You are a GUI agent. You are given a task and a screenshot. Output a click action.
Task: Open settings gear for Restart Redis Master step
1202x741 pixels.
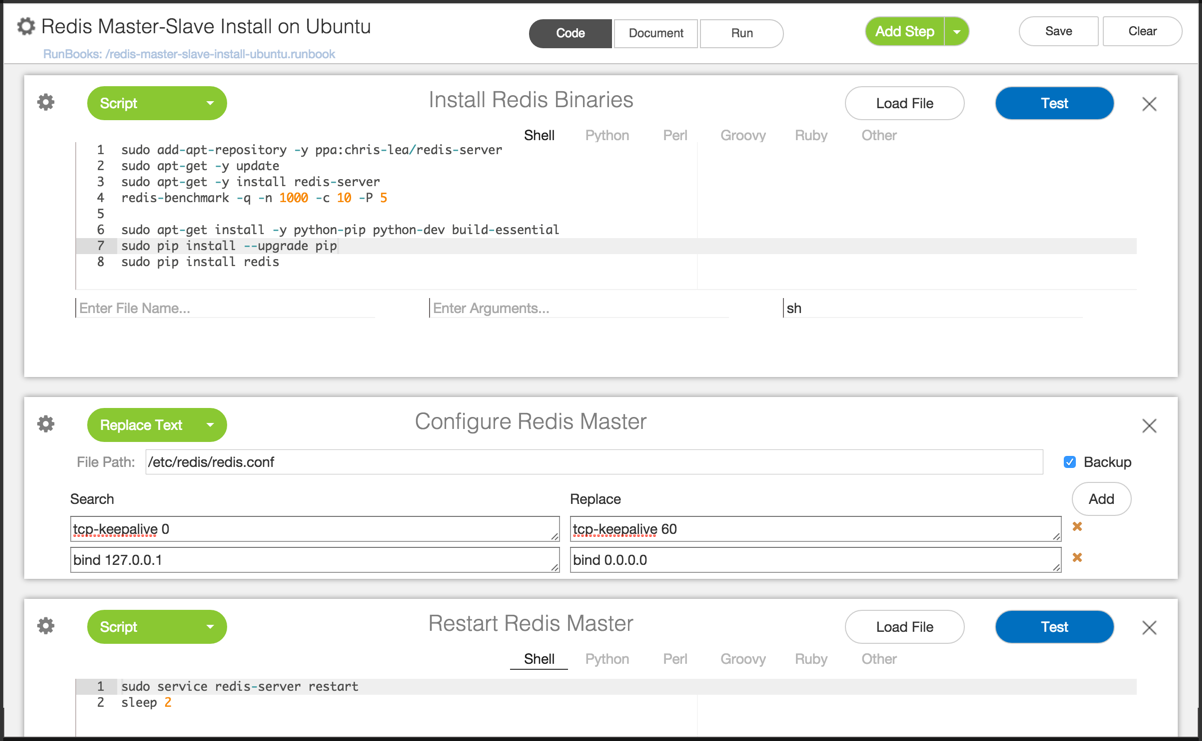46,626
